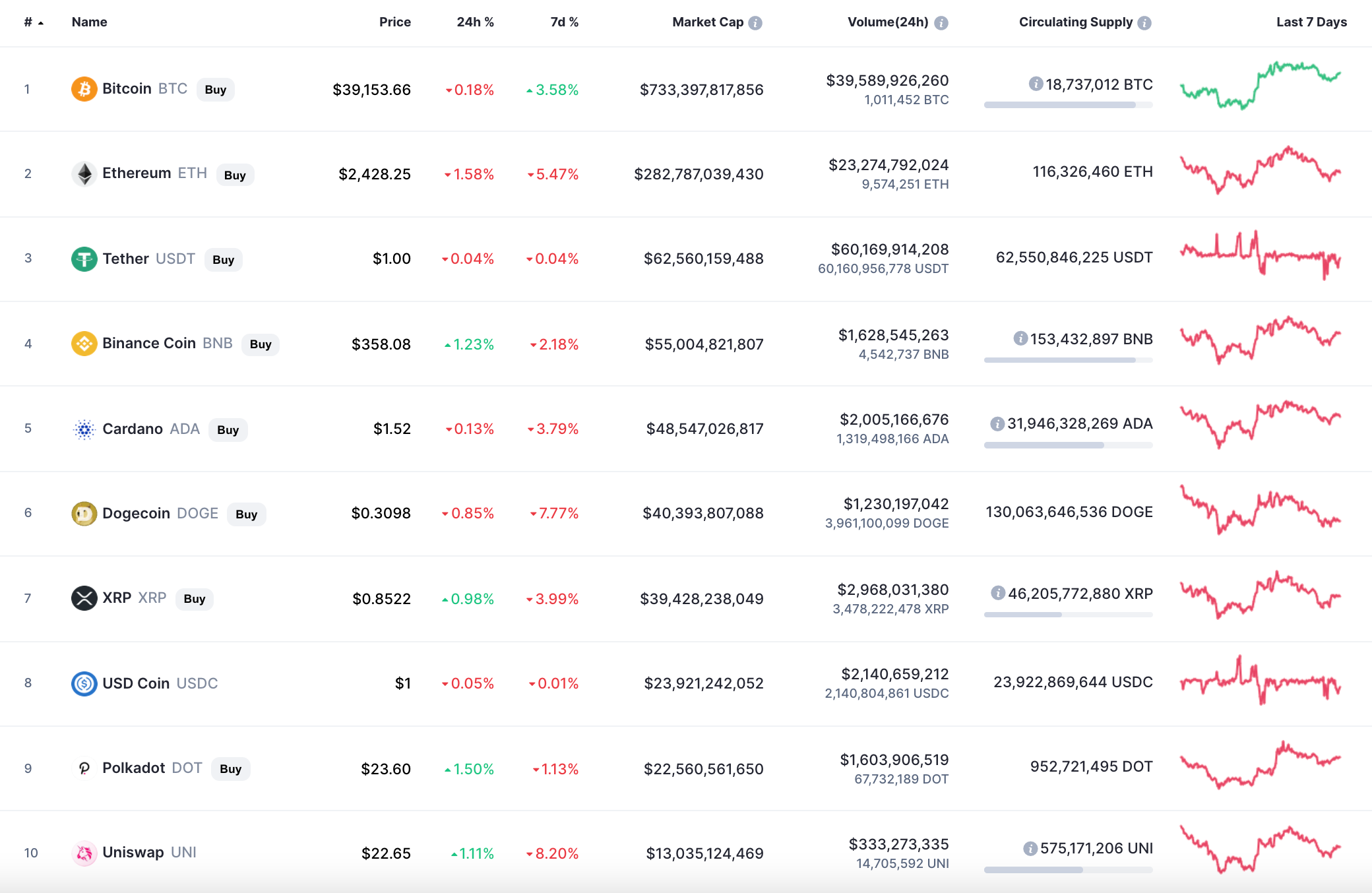Image resolution: width=1372 pixels, height=893 pixels.
Task: Open Tether's 7-day sparkline chart
Action: pyautogui.click(x=1261, y=255)
